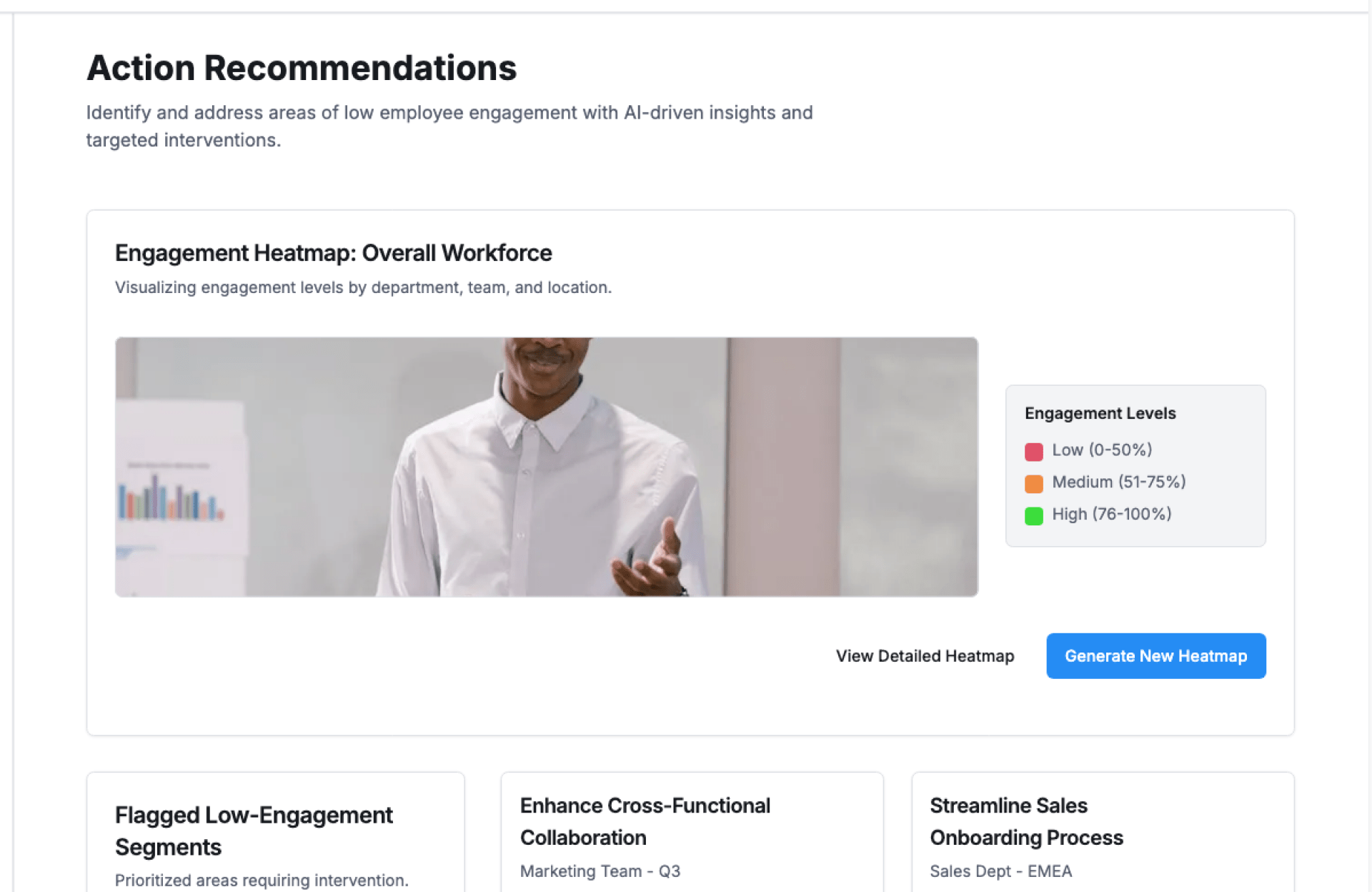The image size is (1372, 892).
Task: Click the Sales Dept - EMEA label
Action: [1000, 871]
